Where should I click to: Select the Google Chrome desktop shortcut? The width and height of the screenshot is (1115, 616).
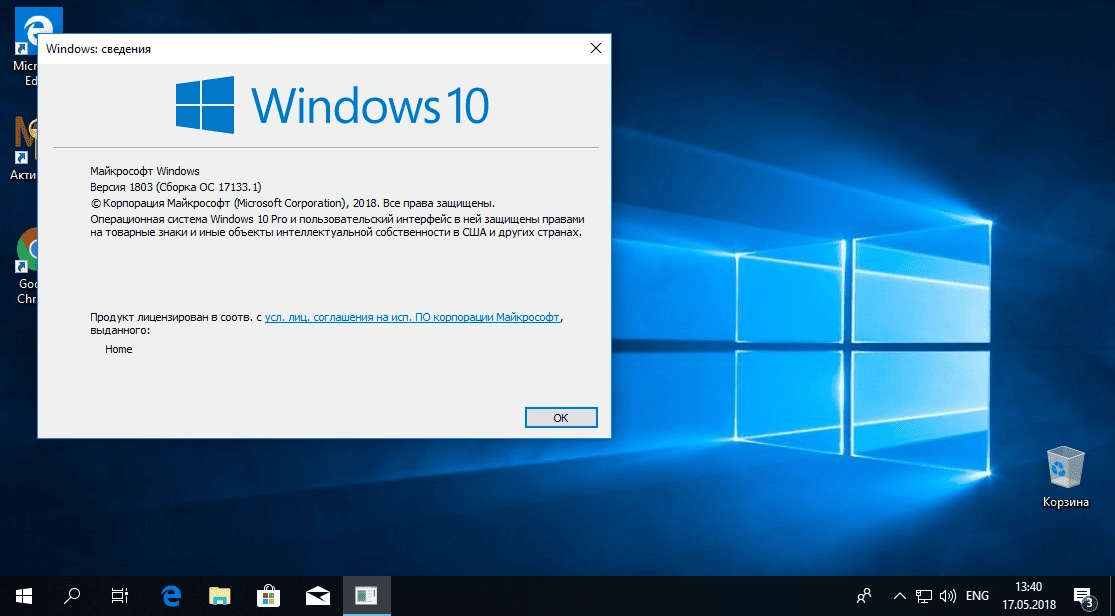[26, 266]
